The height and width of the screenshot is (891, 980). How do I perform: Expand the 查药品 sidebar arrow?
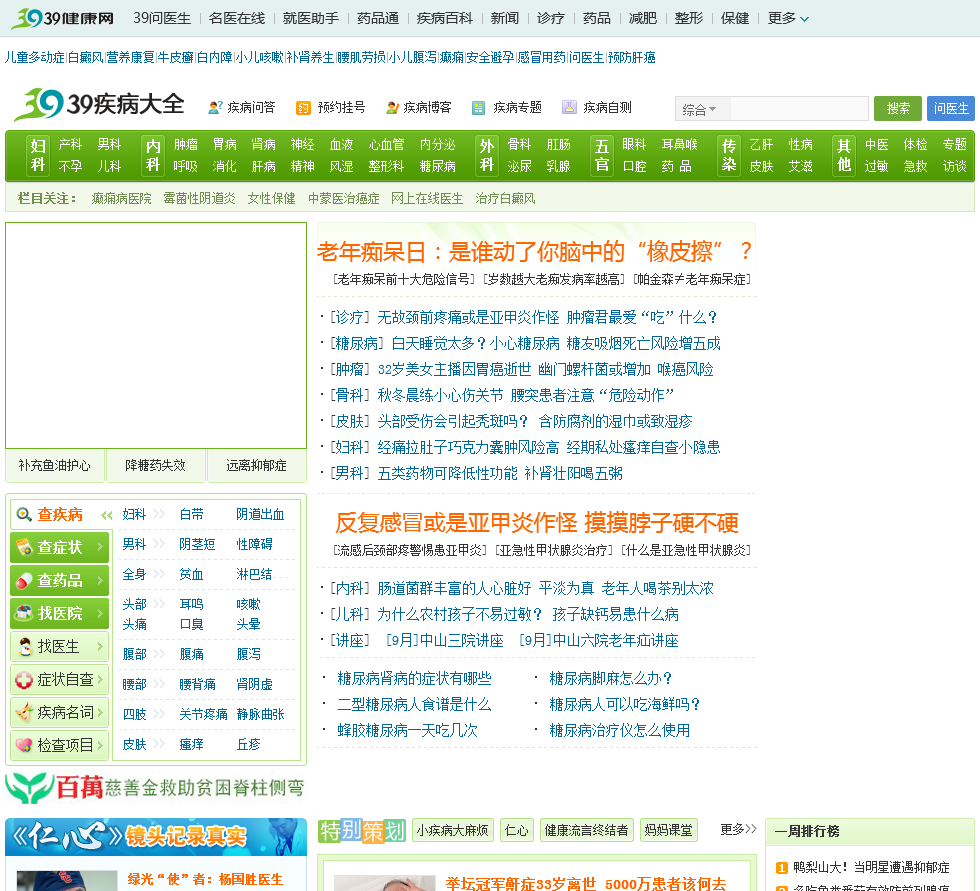[x=100, y=580]
